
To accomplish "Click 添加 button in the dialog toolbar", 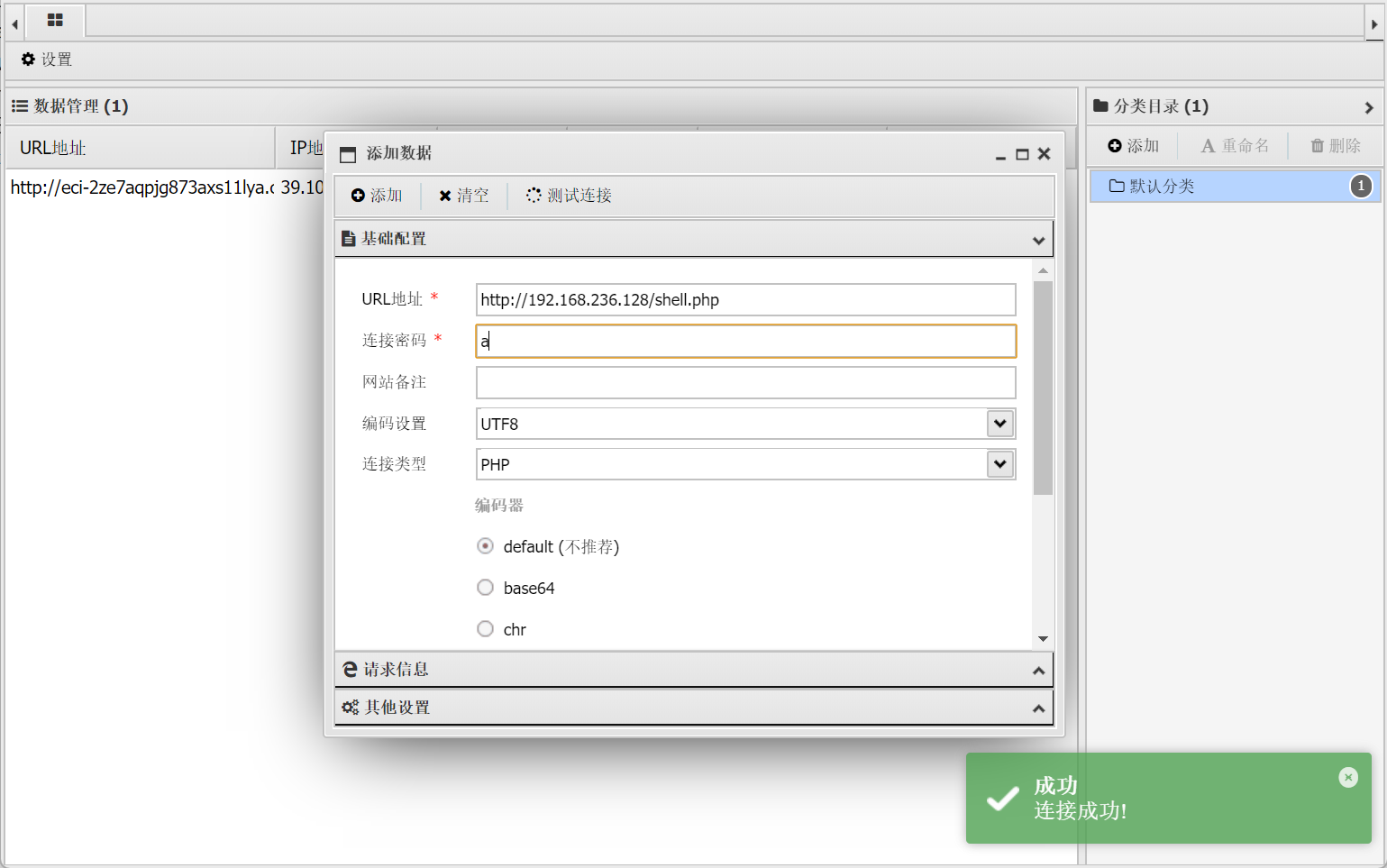I will (x=377, y=196).
